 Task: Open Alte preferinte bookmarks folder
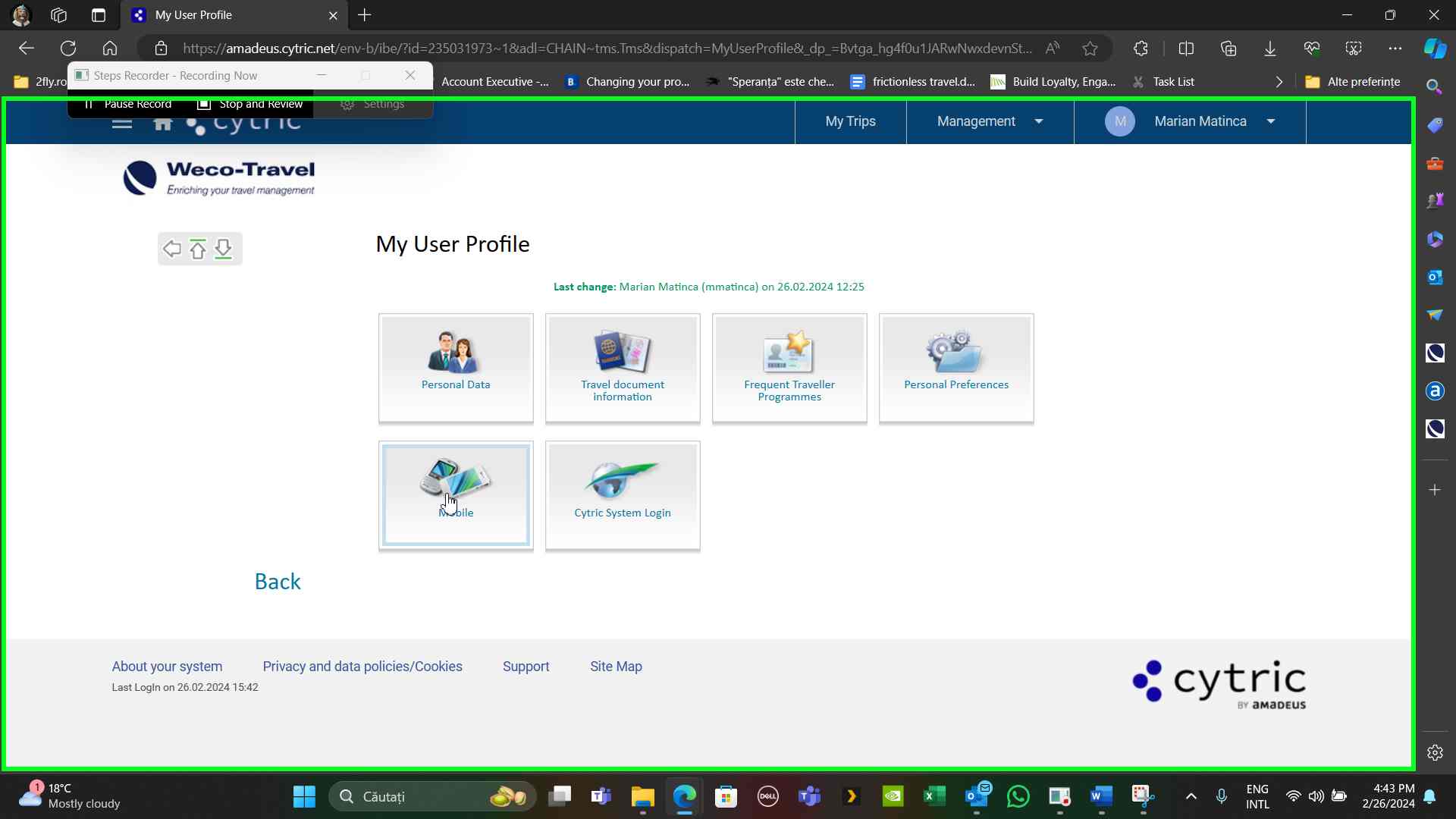(x=1353, y=82)
